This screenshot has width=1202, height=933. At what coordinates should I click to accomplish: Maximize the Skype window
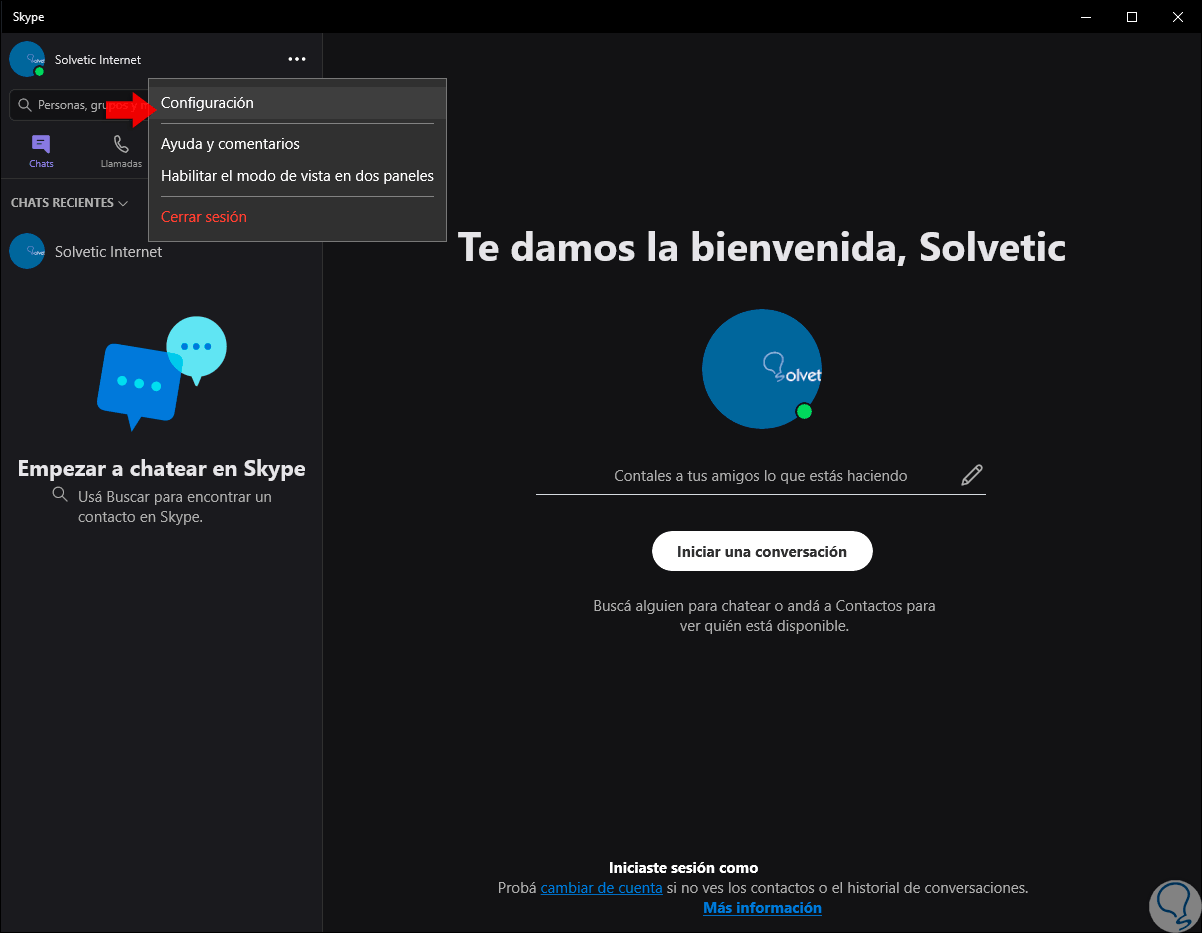click(x=1132, y=17)
